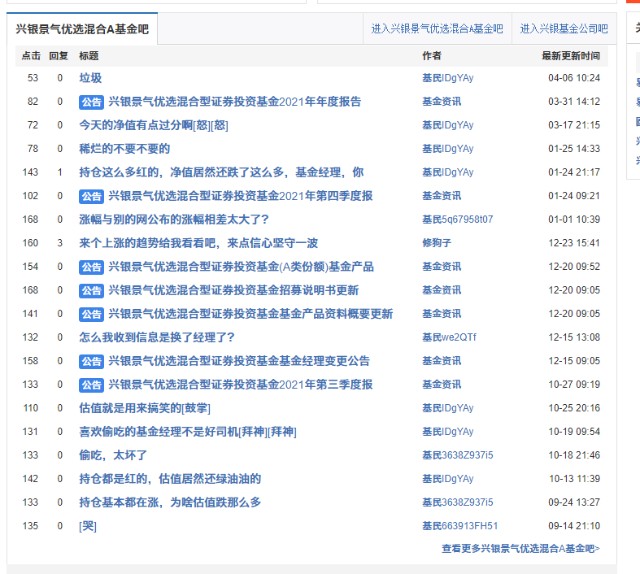This screenshot has height=574, width=640.
Task: Open author 基民IDgYAy on 垃圾 row
Action: point(448,78)
